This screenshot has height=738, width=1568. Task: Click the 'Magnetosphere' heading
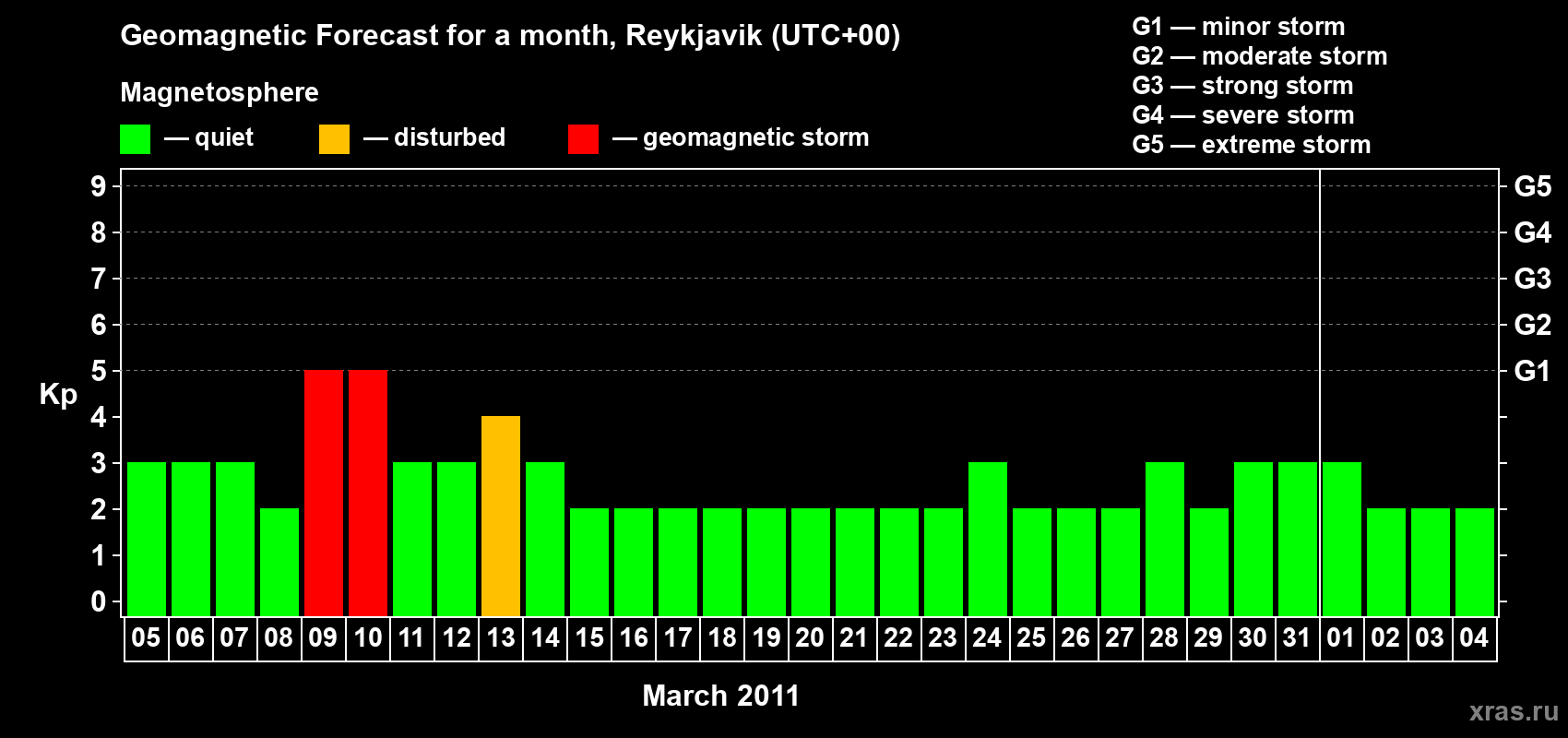pyautogui.click(x=220, y=92)
